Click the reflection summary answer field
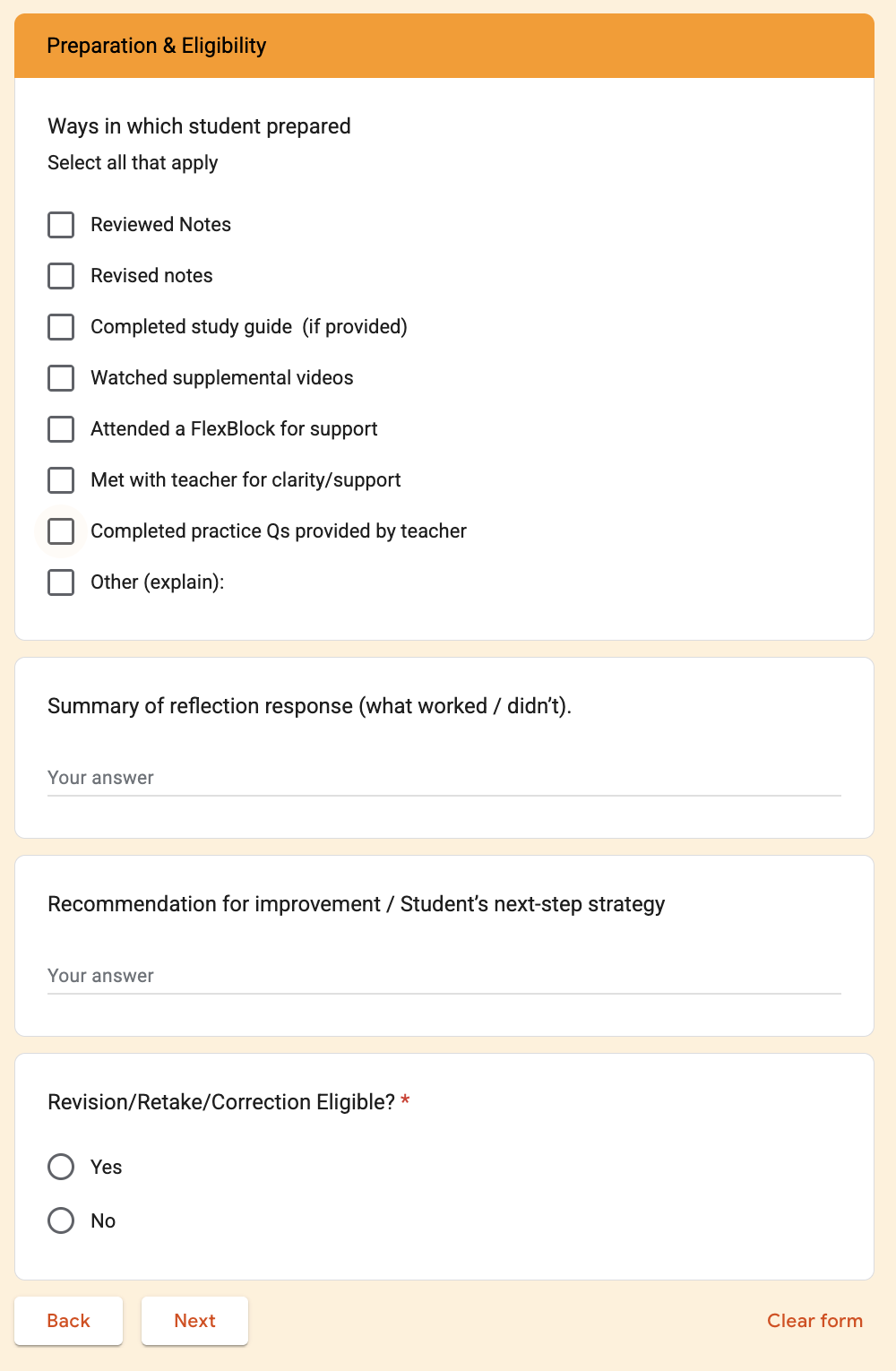This screenshot has height=1371, width=896. pyautogui.click(x=444, y=778)
